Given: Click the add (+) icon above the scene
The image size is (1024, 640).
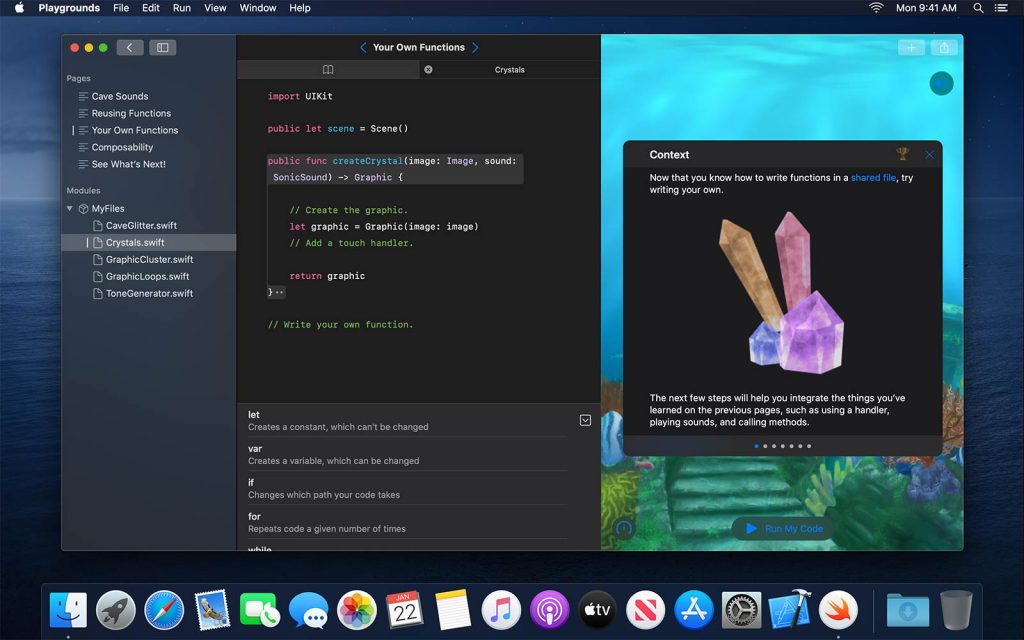Looking at the screenshot, I should 911,47.
